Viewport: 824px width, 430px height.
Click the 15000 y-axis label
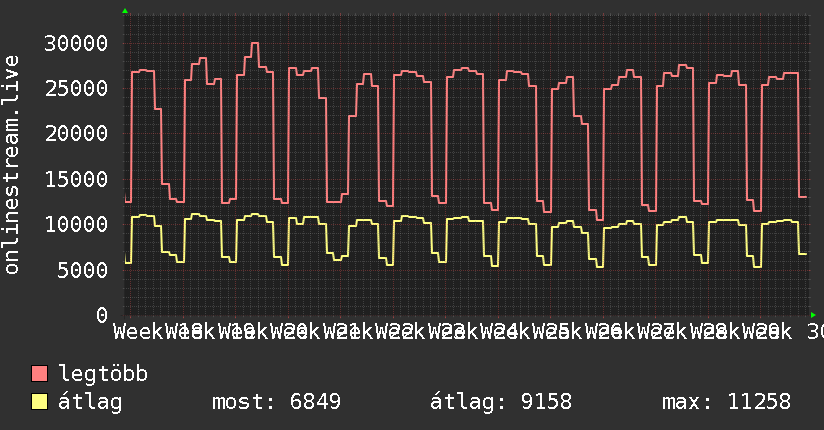76,179
